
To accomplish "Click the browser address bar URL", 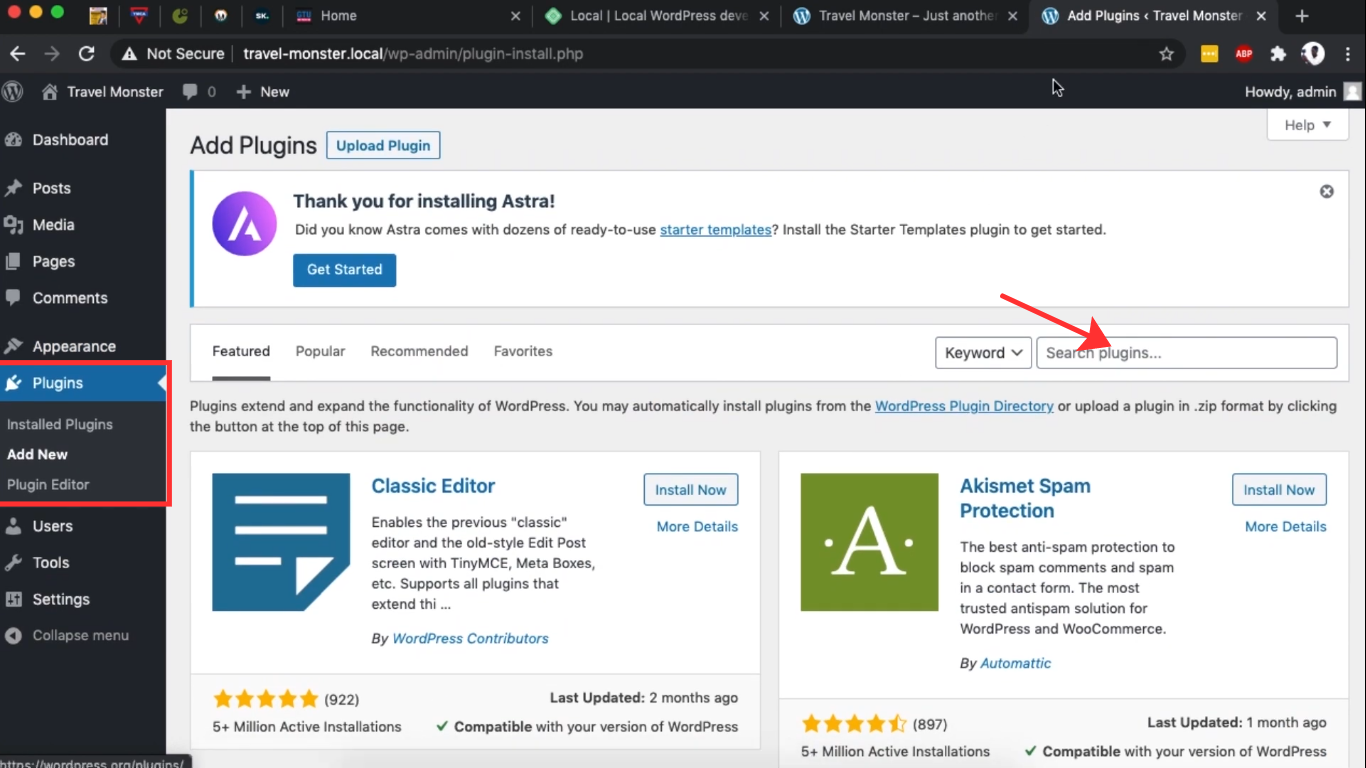I will pyautogui.click(x=413, y=54).
